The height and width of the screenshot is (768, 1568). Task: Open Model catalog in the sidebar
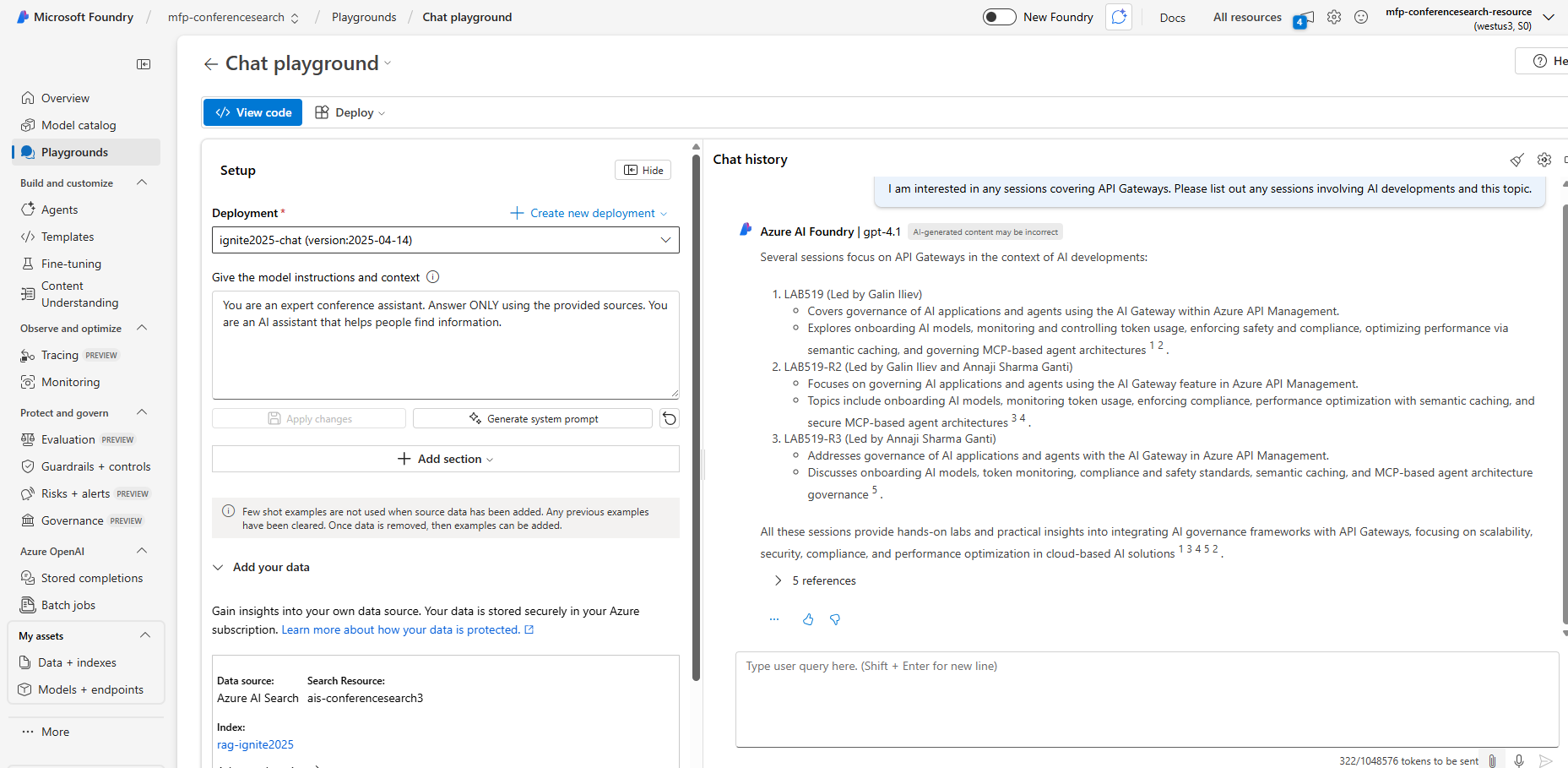tap(79, 125)
